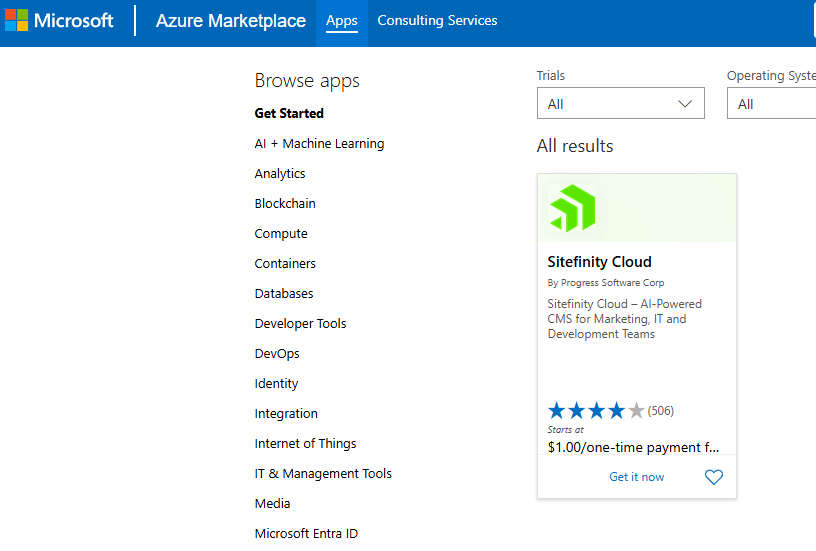Click the All results heading
This screenshot has width=816, height=551.
575,146
